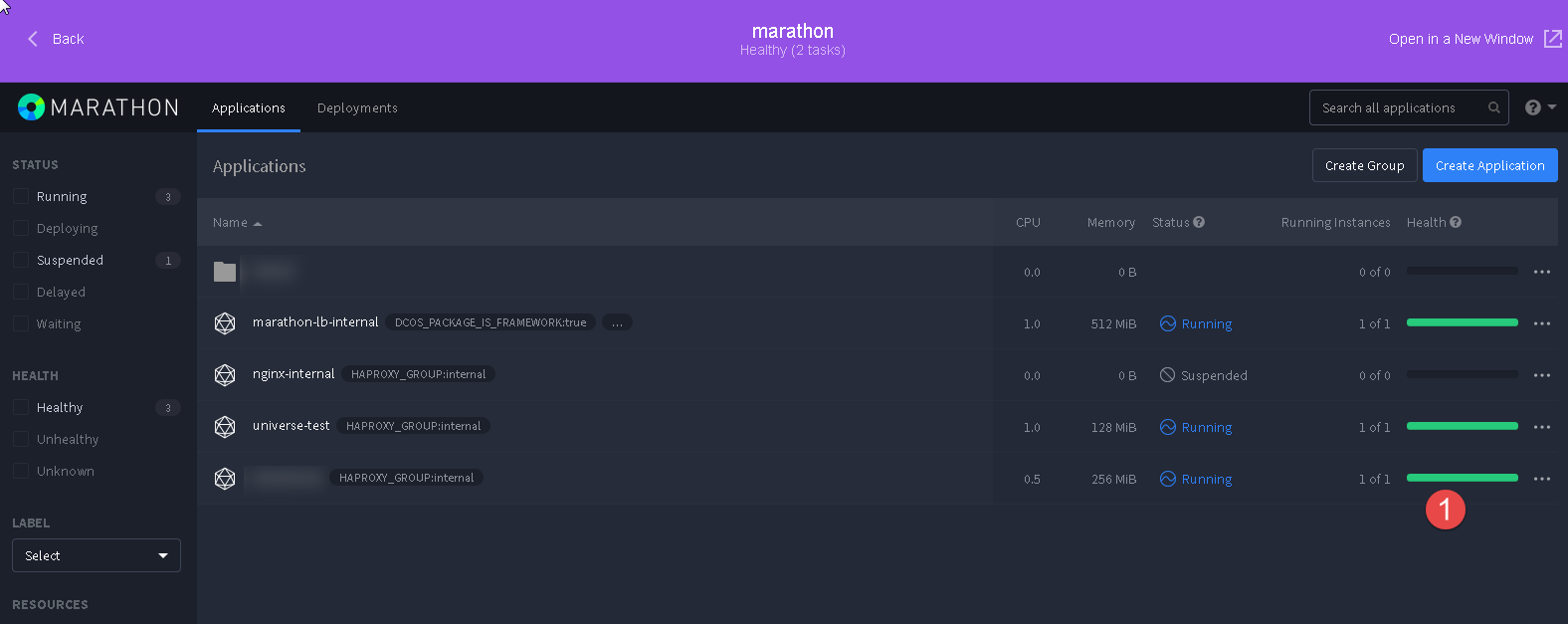The width and height of the screenshot is (1568, 624).
Task: Click Running status icon for marathon-lb-internal
Action: 1168,323
